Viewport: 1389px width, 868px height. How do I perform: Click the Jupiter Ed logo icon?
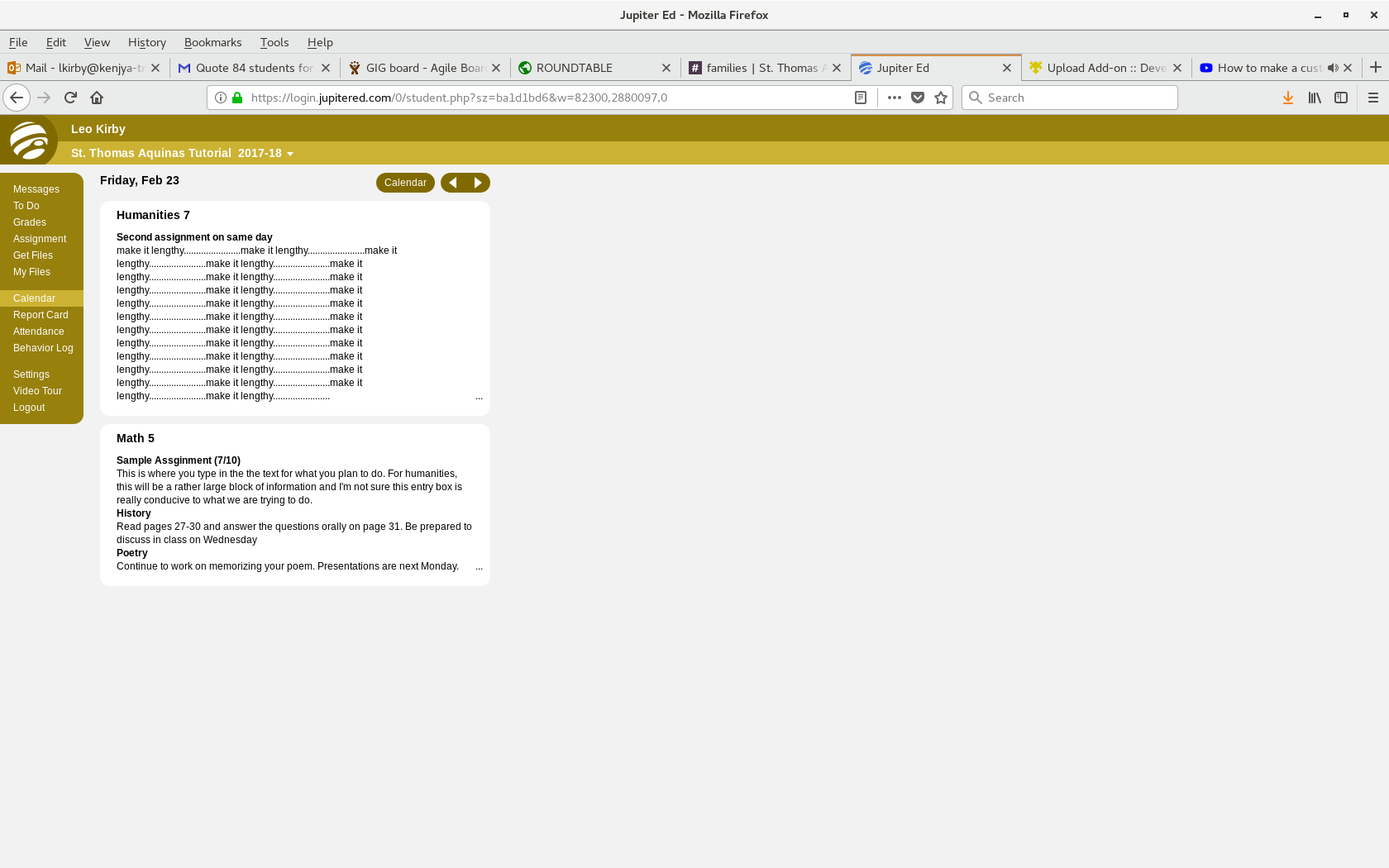(29, 140)
